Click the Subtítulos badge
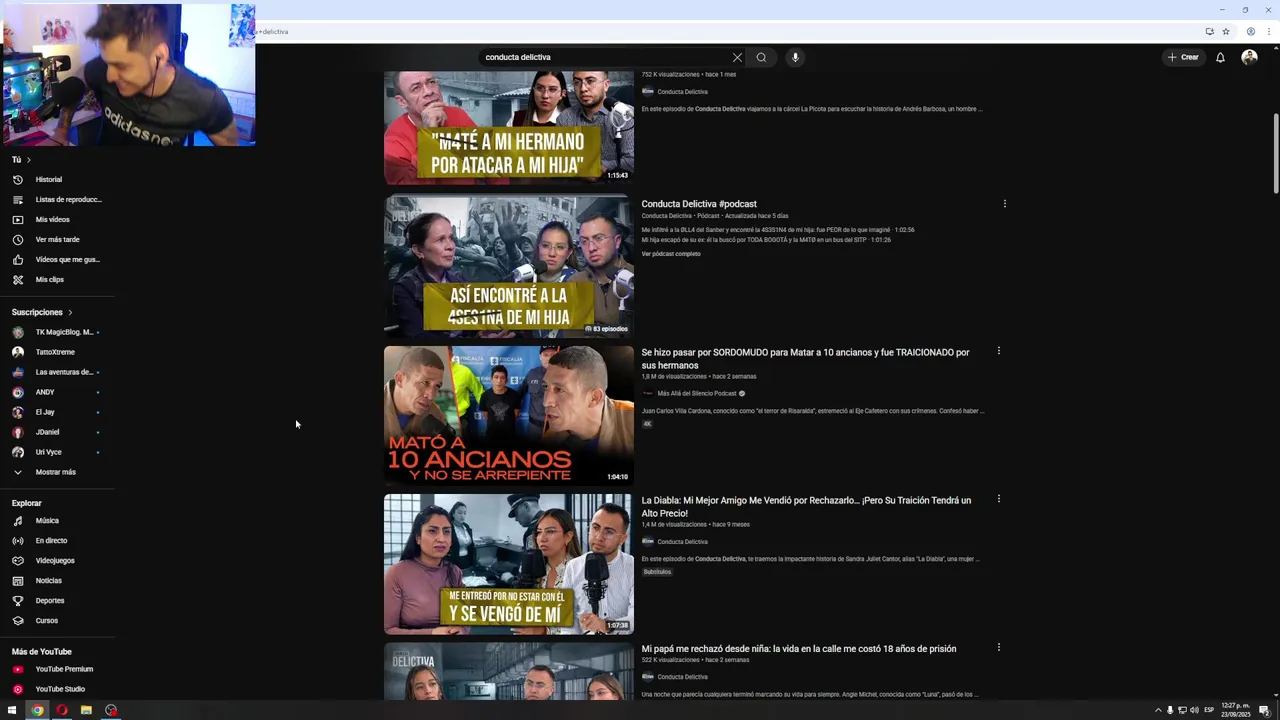This screenshot has width=1280, height=720. 657,572
